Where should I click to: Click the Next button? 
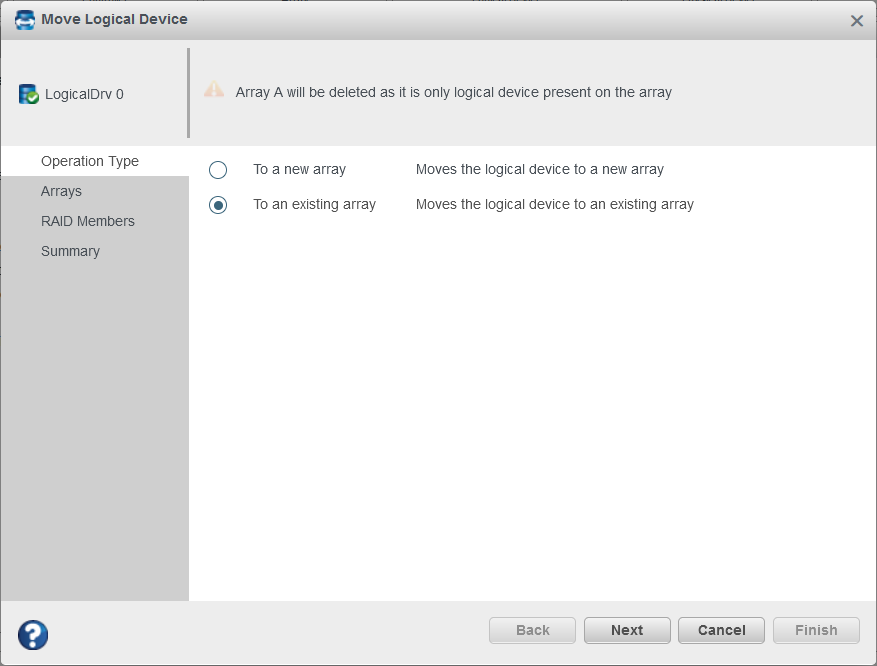coord(626,630)
